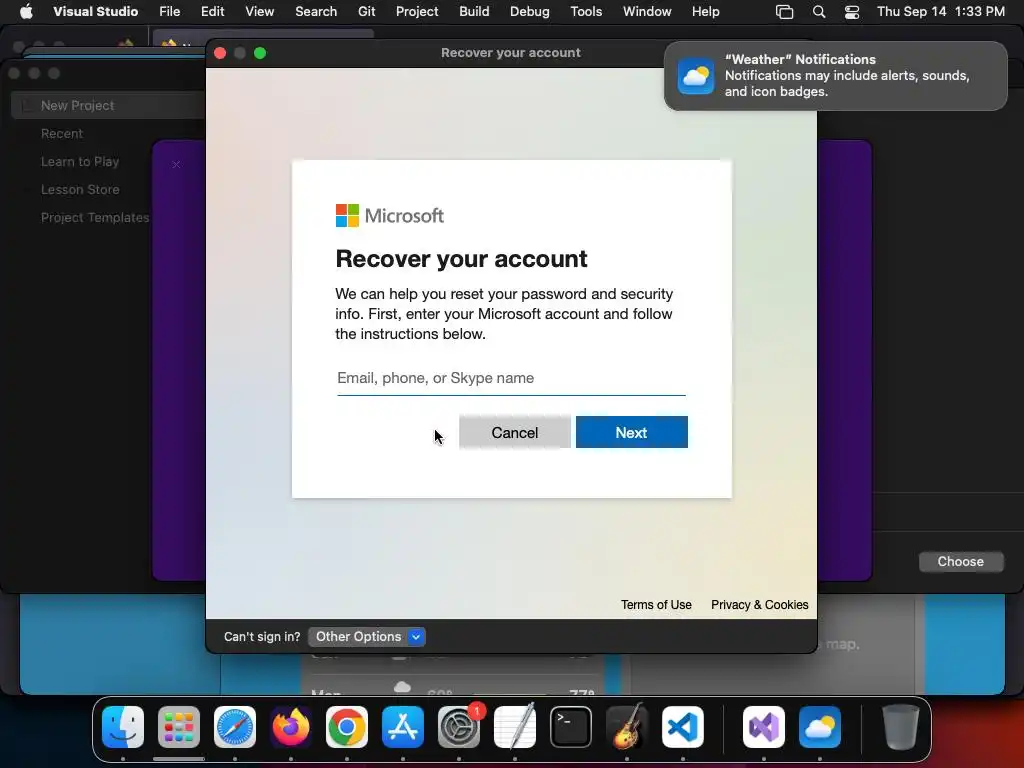Focus the Email, phone, or Skype name field

(511, 379)
